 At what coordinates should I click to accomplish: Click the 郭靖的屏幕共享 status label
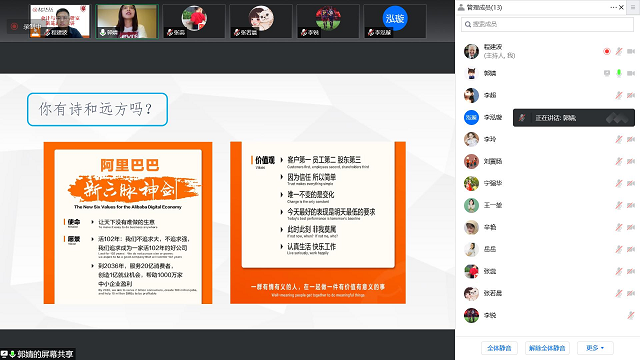(45, 354)
